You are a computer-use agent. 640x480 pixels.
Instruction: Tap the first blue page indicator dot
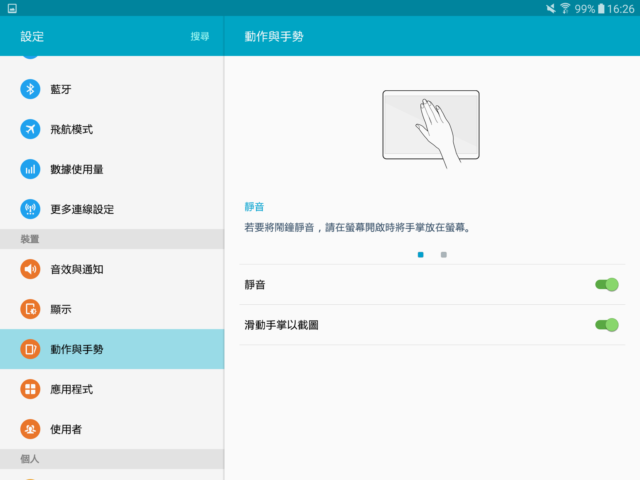(x=420, y=255)
